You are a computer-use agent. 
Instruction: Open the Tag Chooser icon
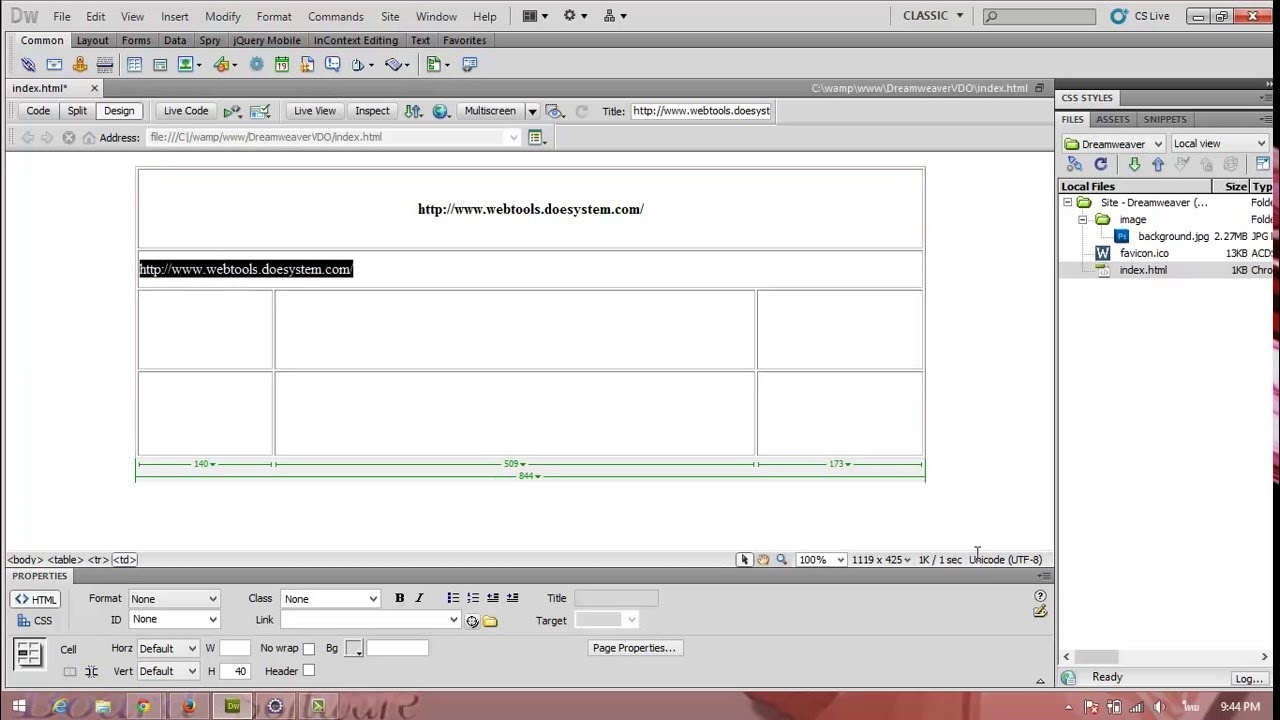pyautogui.click(x=469, y=64)
